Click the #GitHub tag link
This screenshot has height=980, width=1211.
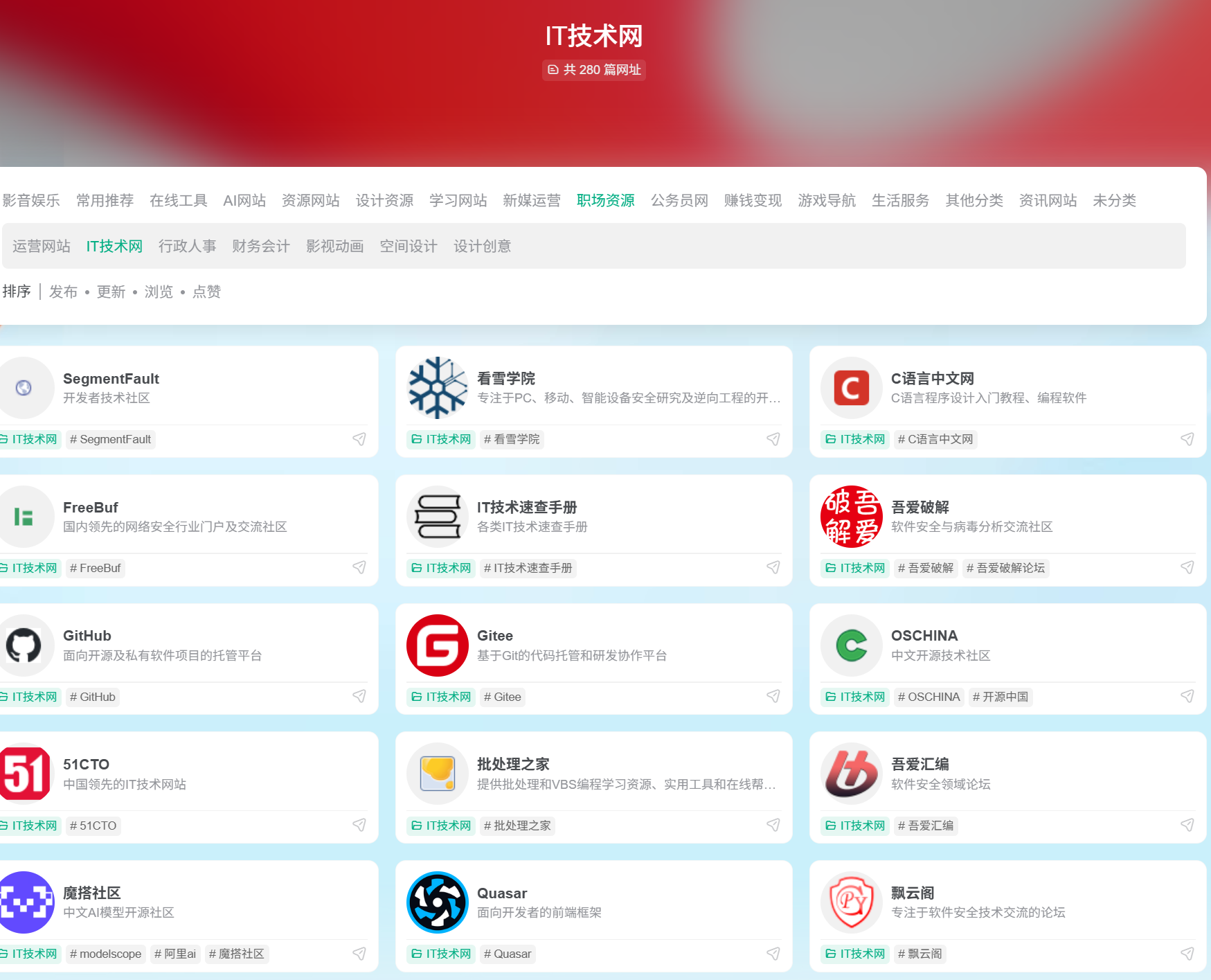92,697
